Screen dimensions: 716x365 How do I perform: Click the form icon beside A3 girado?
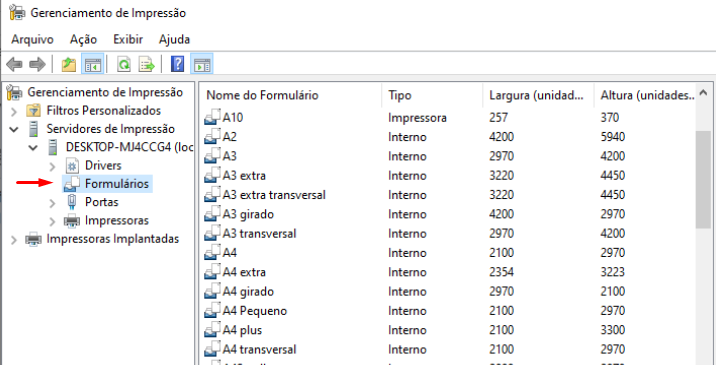211,214
